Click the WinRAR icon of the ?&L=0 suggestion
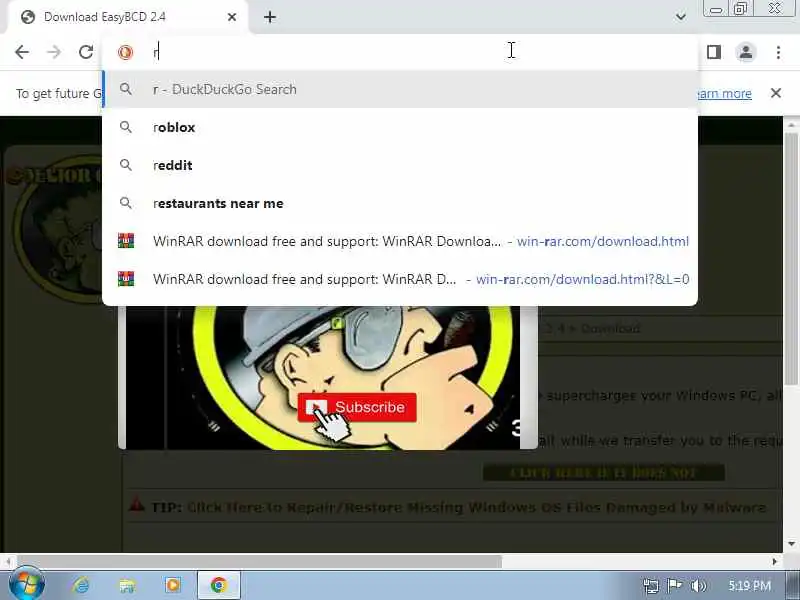The width and height of the screenshot is (800, 600). (126, 279)
